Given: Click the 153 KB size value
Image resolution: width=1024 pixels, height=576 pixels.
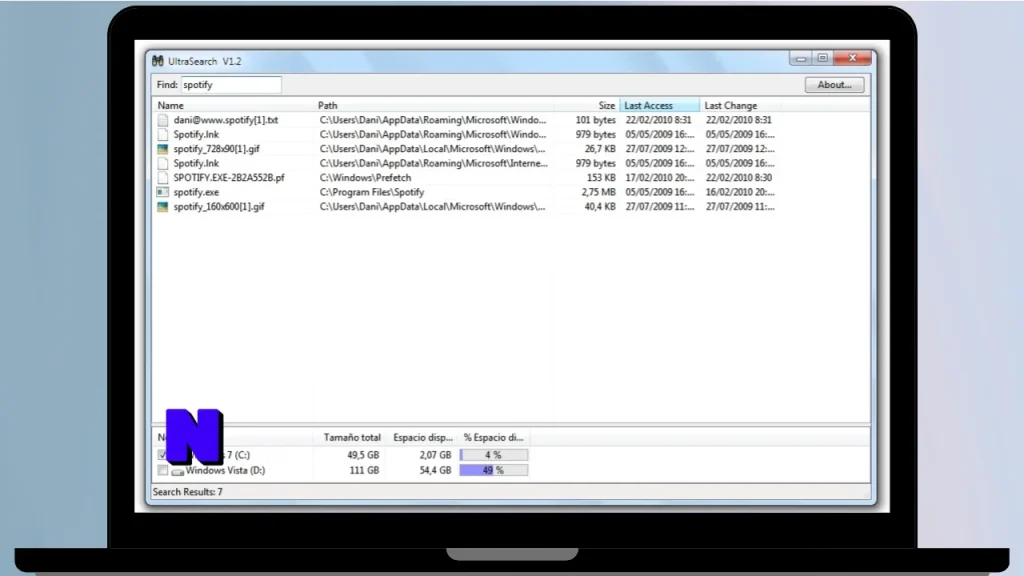Looking at the screenshot, I should click(601, 178).
